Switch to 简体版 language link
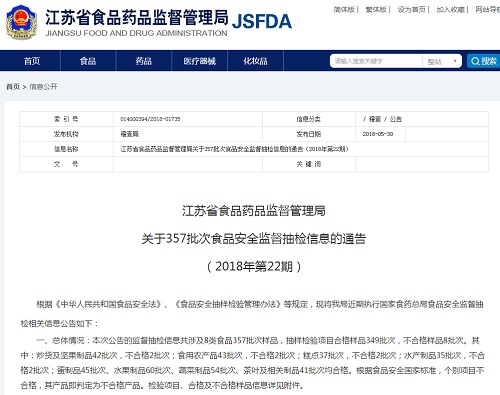Screen dimensions: 500x395 [344, 10]
